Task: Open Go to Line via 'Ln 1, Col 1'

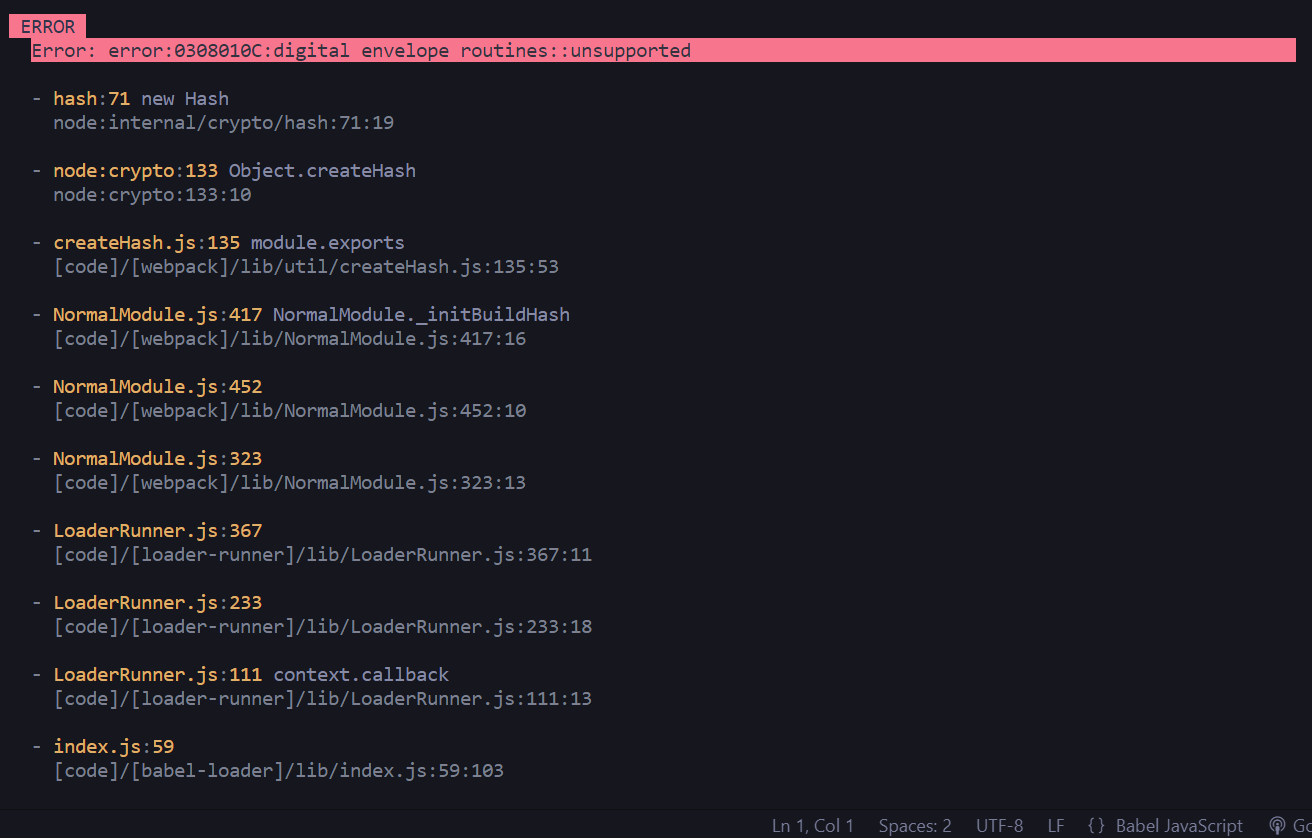Action: [x=812, y=825]
